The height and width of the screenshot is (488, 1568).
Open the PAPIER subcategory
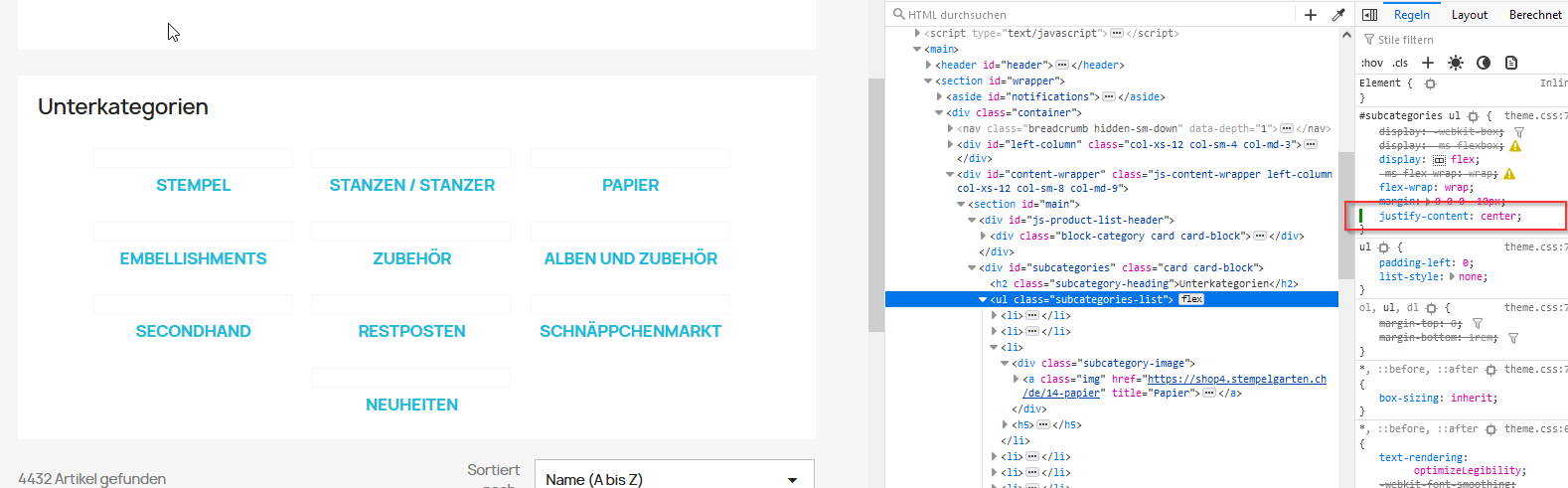(x=630, y=185)
